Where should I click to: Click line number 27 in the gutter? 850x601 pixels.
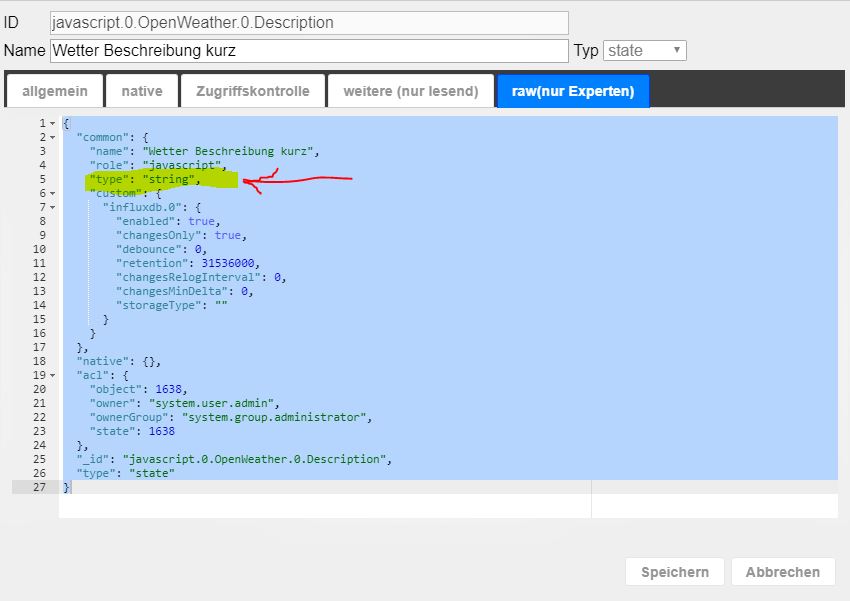tap(39, 487)
